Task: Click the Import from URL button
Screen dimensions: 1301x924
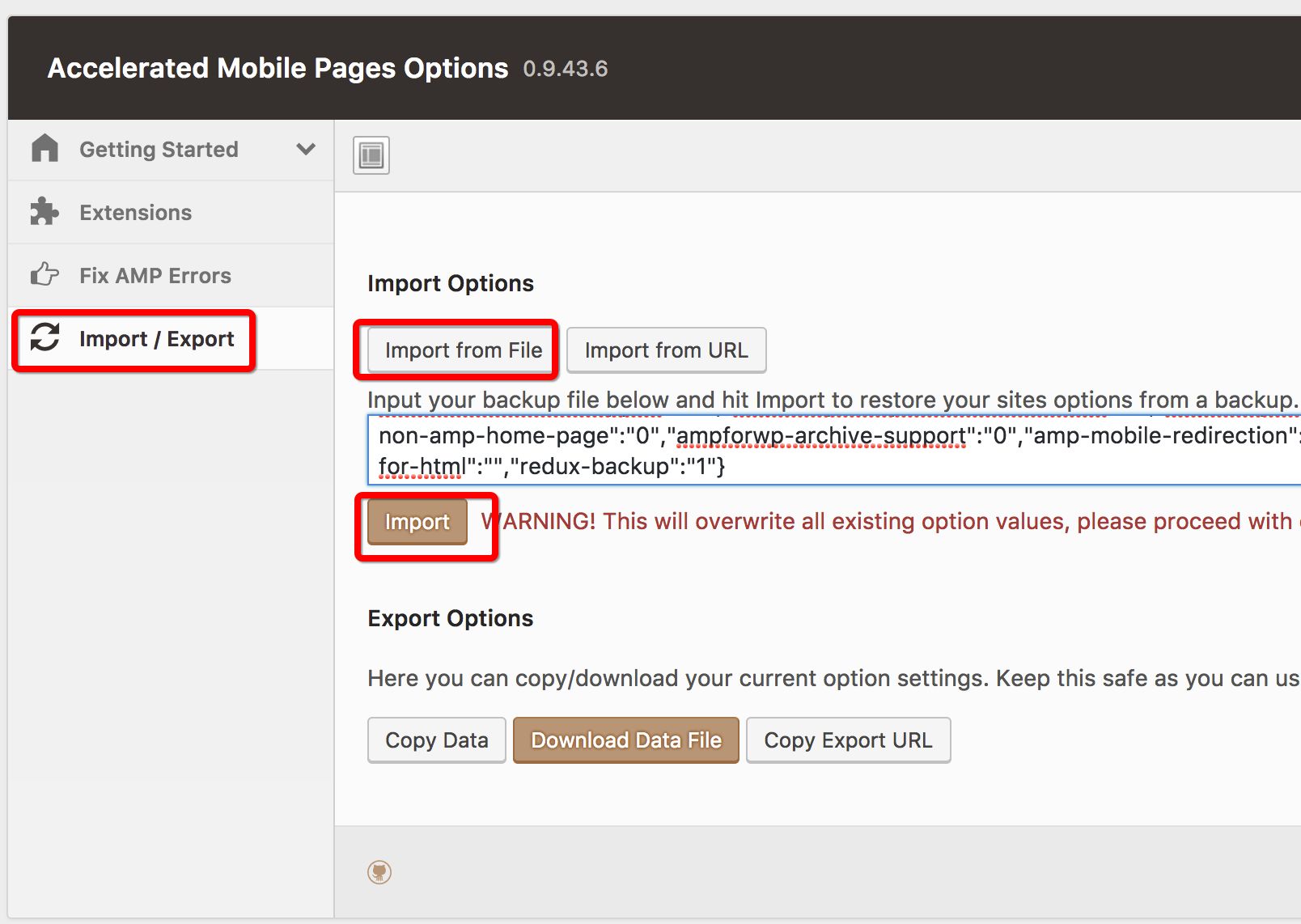Action: (666, 350)
